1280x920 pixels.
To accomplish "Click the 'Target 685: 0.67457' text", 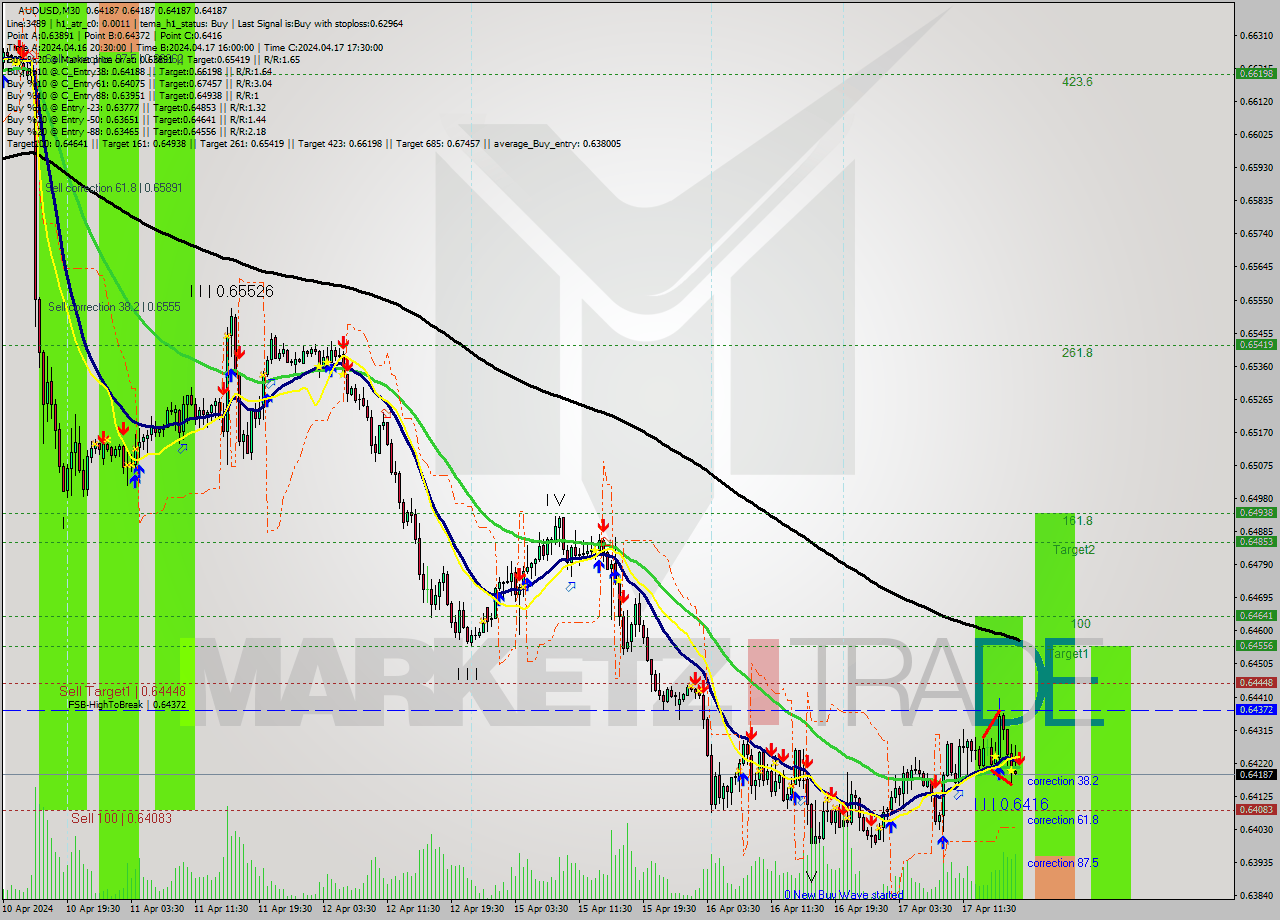I will pyautogui.click(x=437, y=144).
